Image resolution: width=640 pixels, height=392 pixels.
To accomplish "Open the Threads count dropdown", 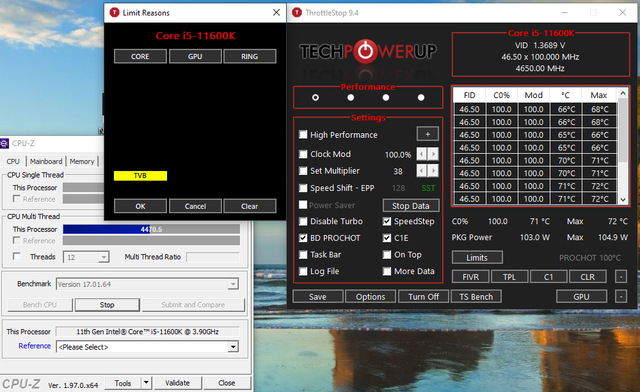I will coord(104,257).
